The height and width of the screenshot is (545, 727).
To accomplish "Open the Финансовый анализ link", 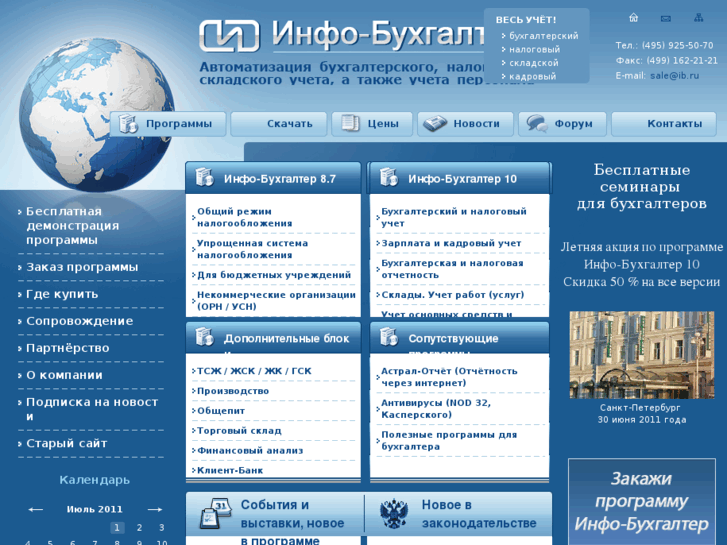I will click(250, 450).
